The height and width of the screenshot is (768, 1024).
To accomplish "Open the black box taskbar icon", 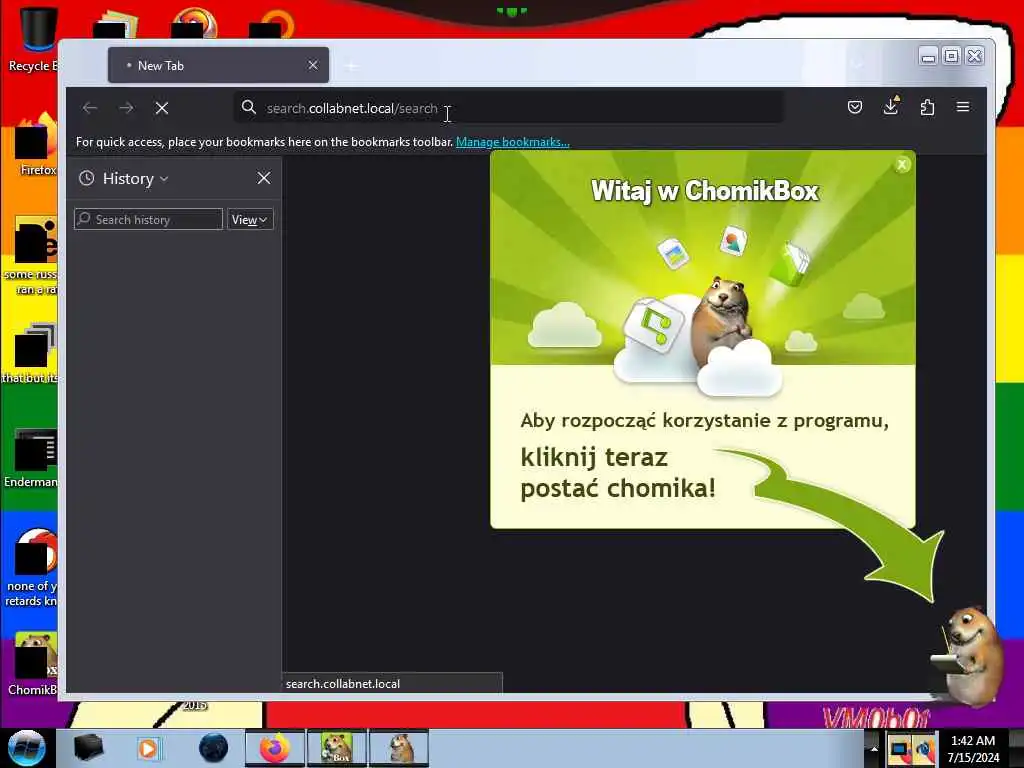I will pyautogui.click(x=88, y=748).
